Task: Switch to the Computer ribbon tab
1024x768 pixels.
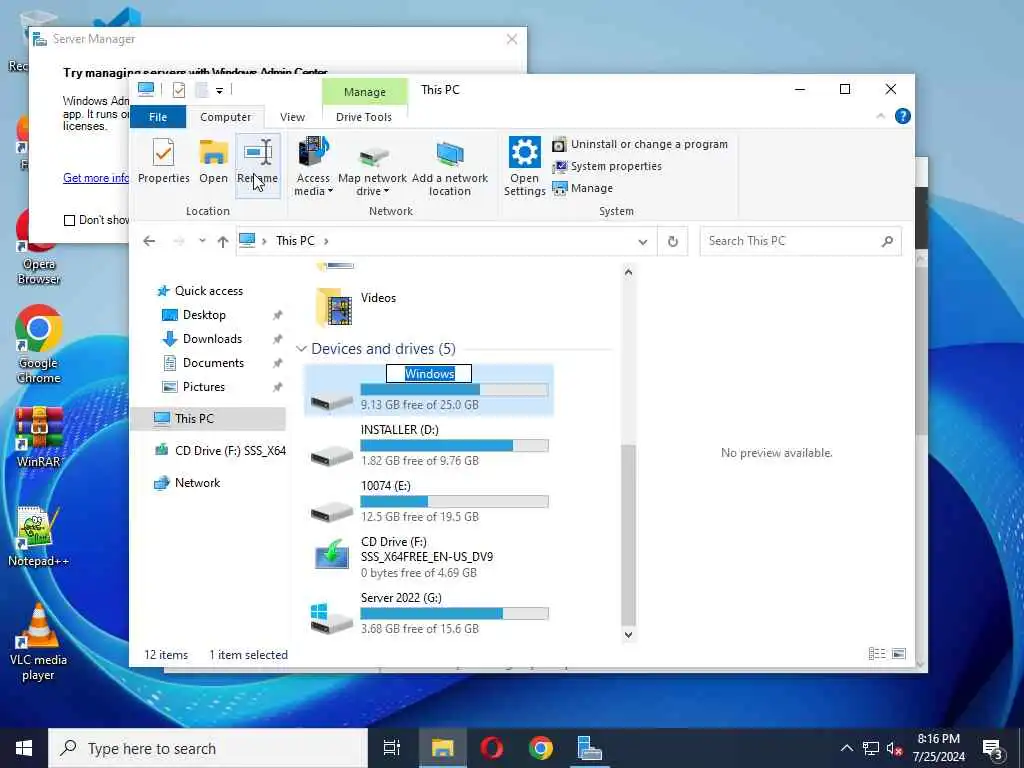Action: (x=225, y=117)
